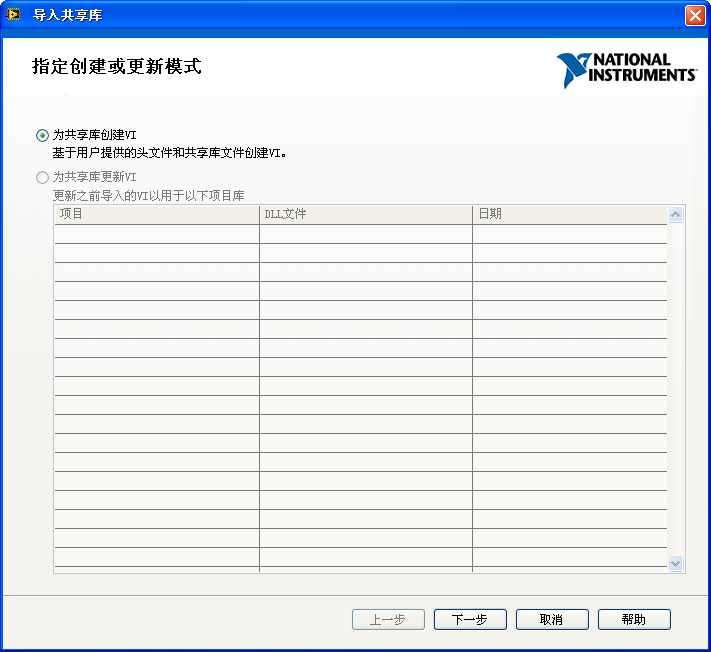Click the table's scroll down arrow
The image size is (711, 652).
[x=675, y=564]
